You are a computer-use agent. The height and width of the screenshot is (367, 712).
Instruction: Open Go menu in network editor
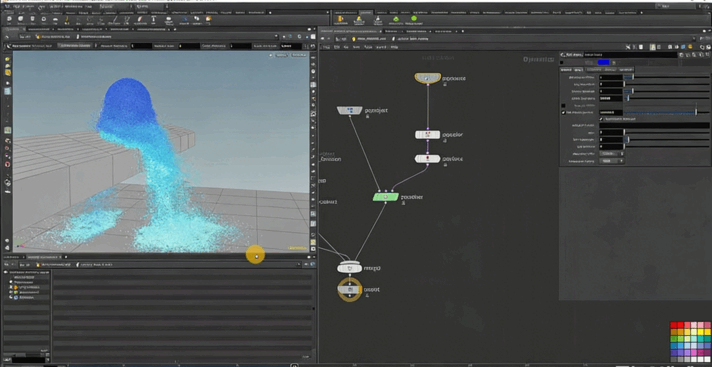click(346, 47)
